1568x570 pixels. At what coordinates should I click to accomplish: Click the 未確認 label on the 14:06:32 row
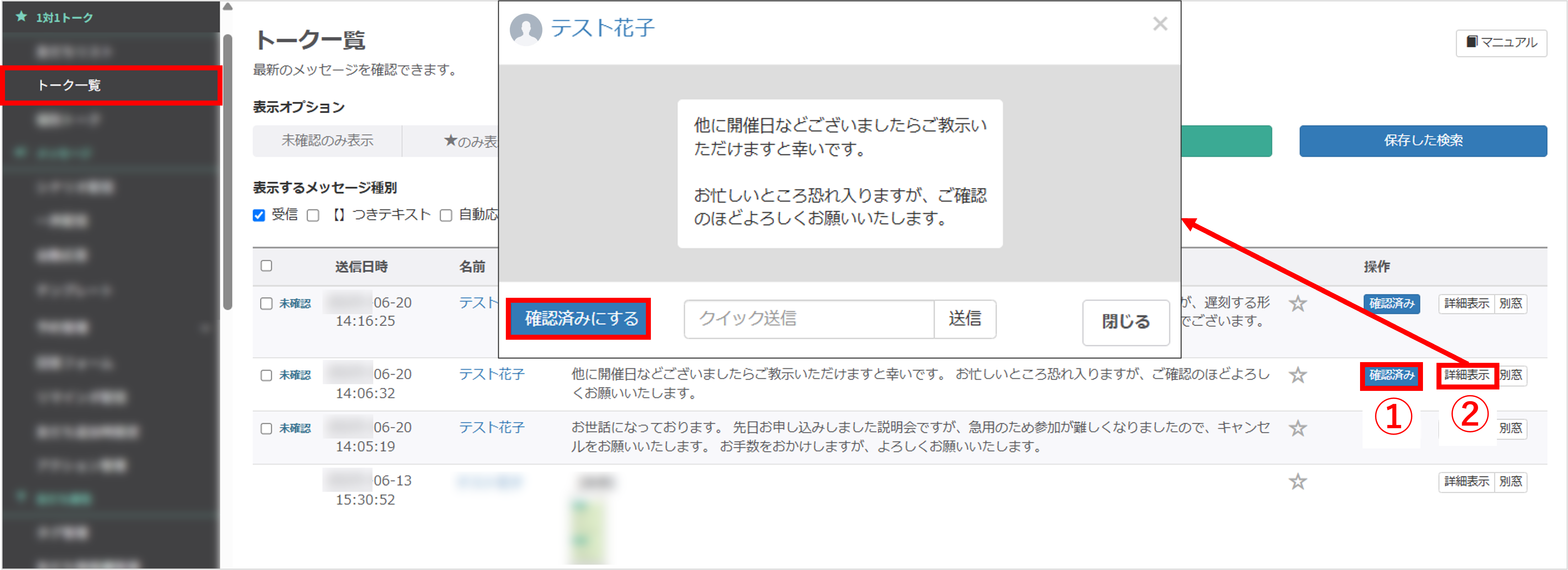295,375
